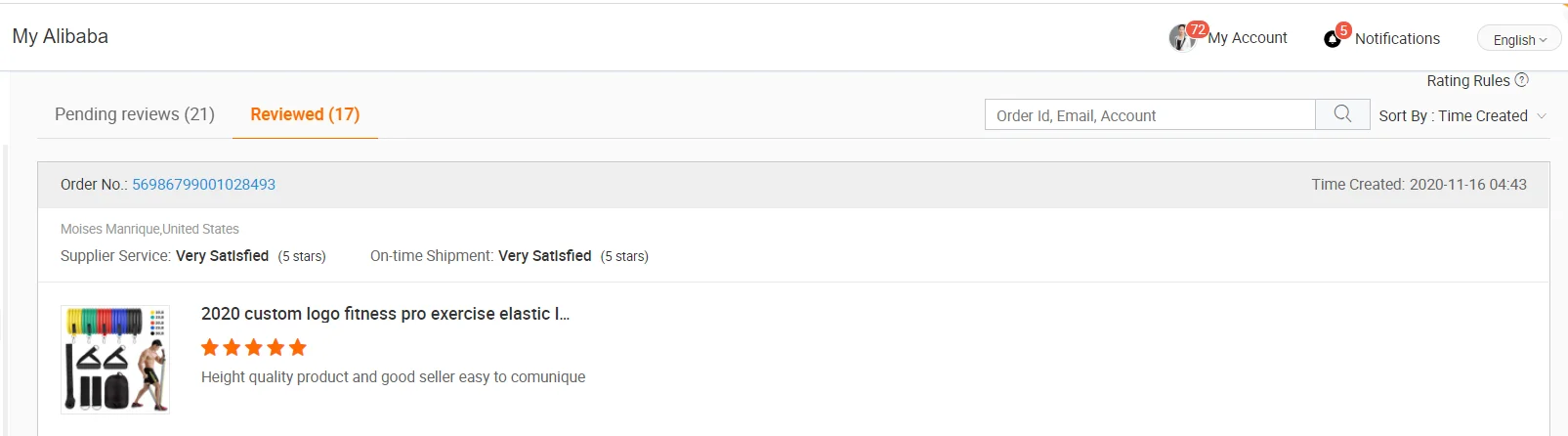Click the My Alibaba page title

click(x=61, y=36)
